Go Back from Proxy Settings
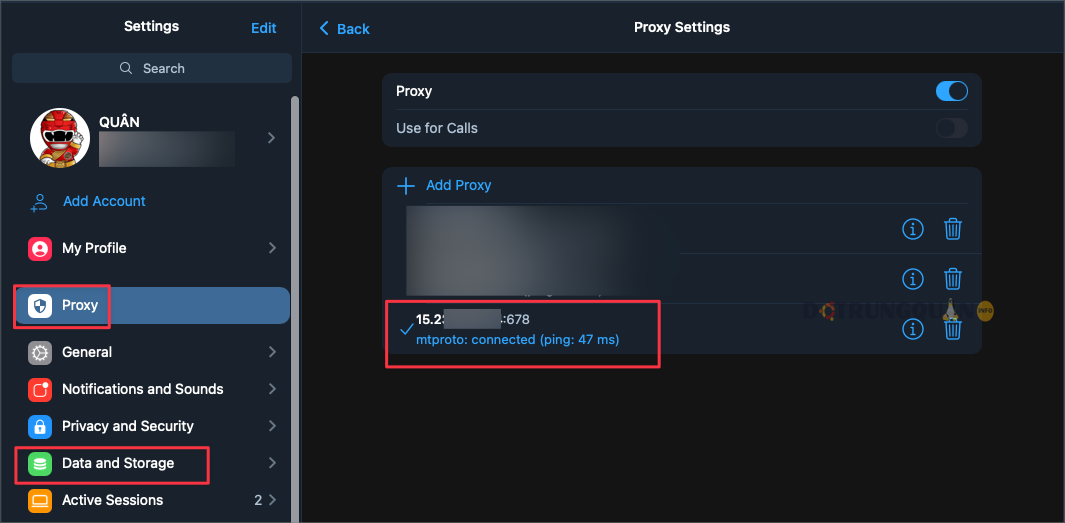The height and width of the screenshot is (523, 1065). (344, 29)
